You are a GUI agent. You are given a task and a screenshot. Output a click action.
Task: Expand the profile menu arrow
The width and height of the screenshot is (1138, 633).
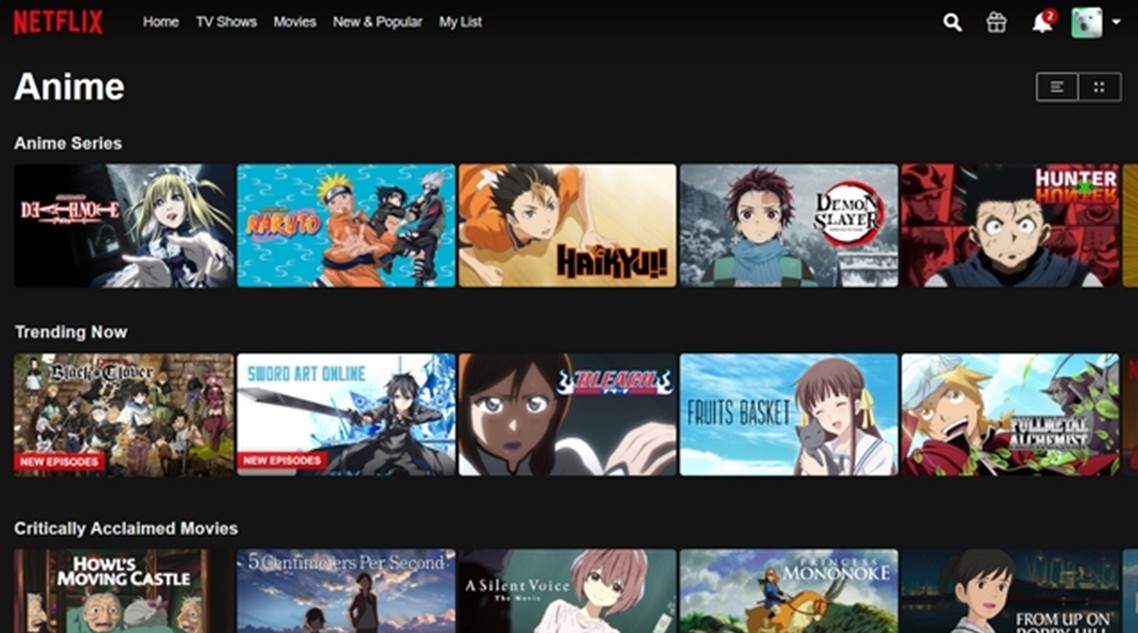1116,23
